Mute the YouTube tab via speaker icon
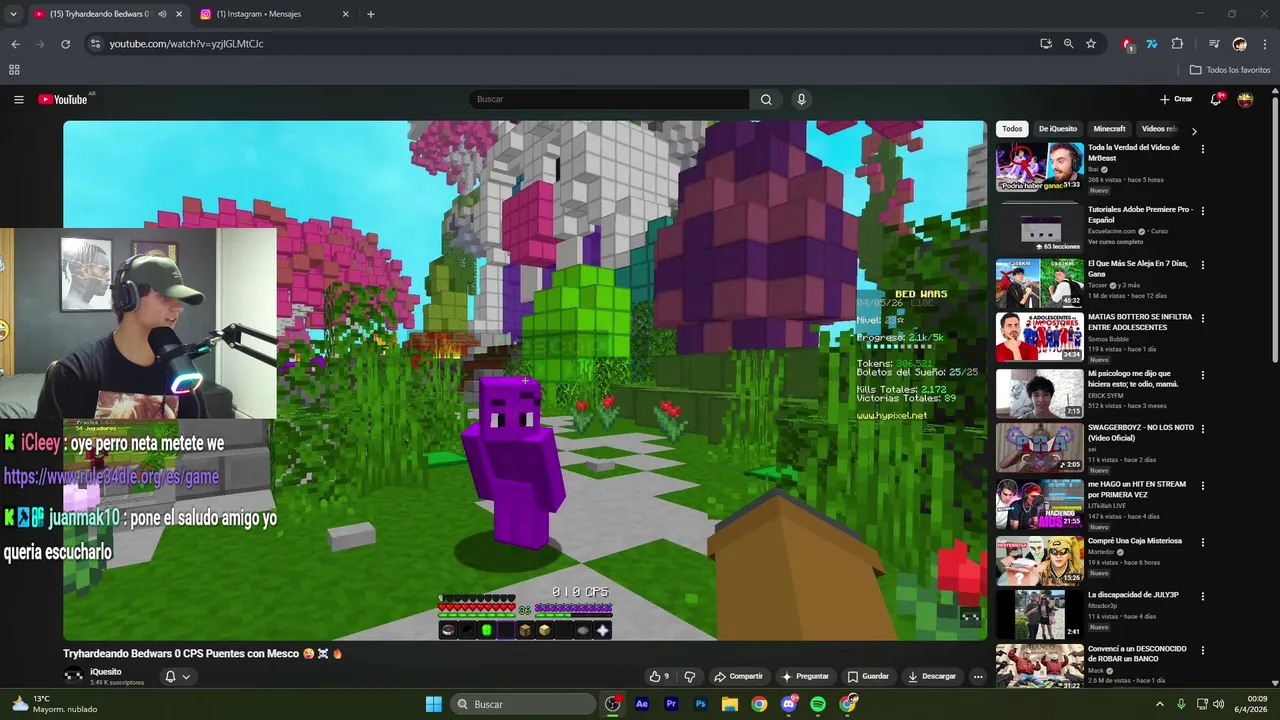 tap(162, 14)
